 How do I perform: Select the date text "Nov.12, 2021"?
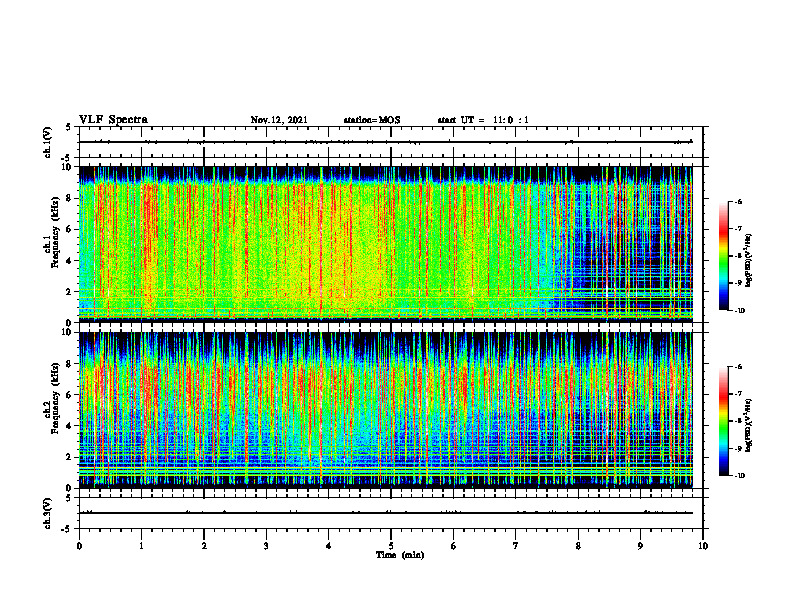(279, 120)
